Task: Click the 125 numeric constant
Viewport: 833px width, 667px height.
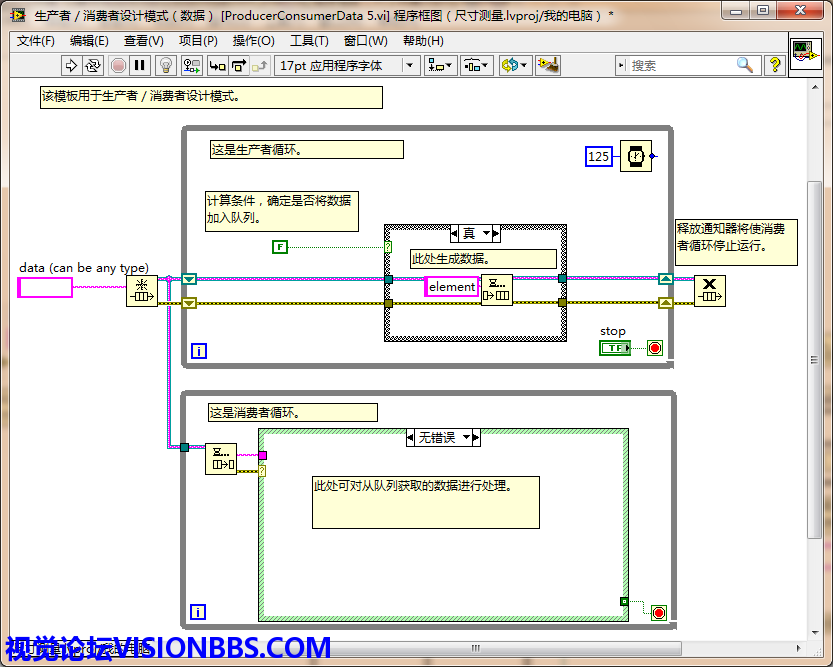Action: [x=598, y=156]
